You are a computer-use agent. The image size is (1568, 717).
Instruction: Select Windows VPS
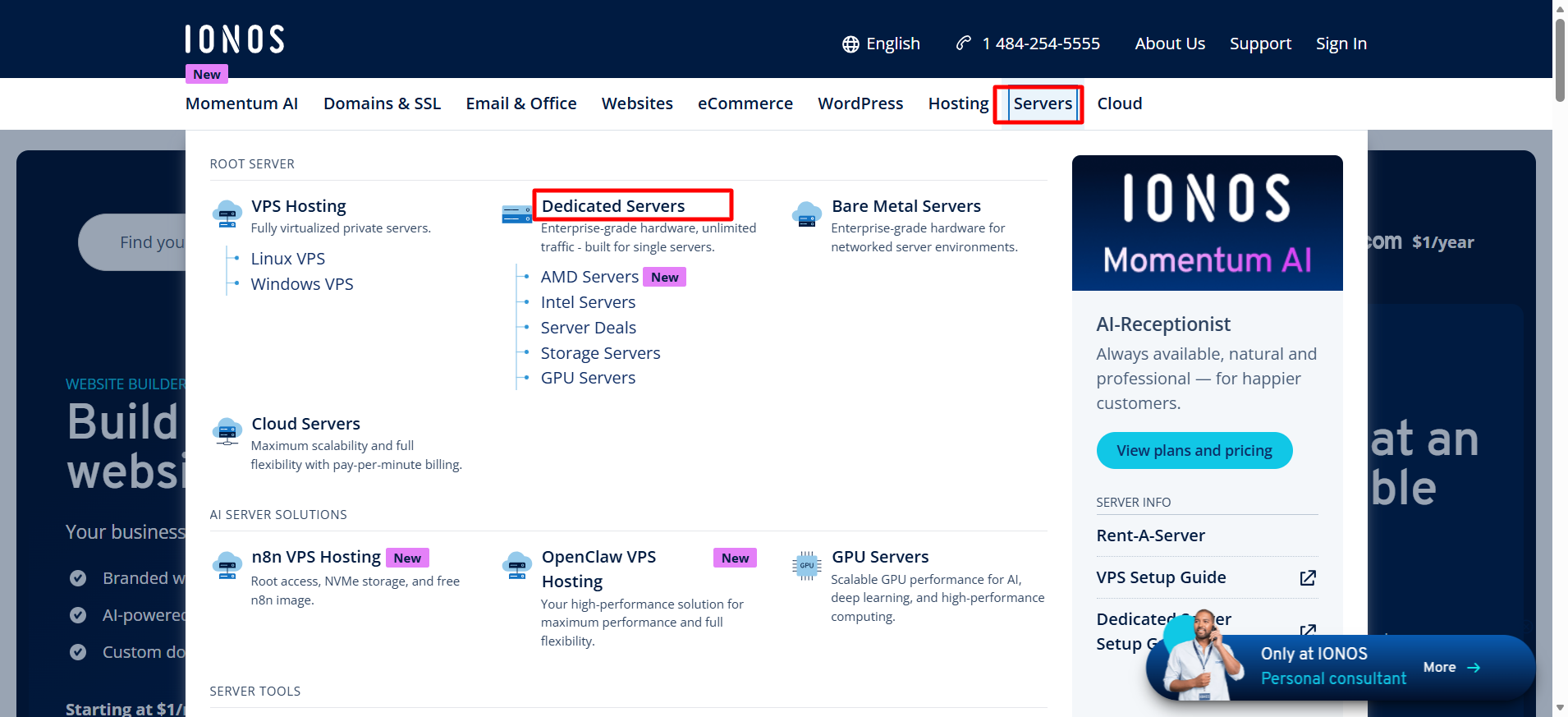pos(302,284)
